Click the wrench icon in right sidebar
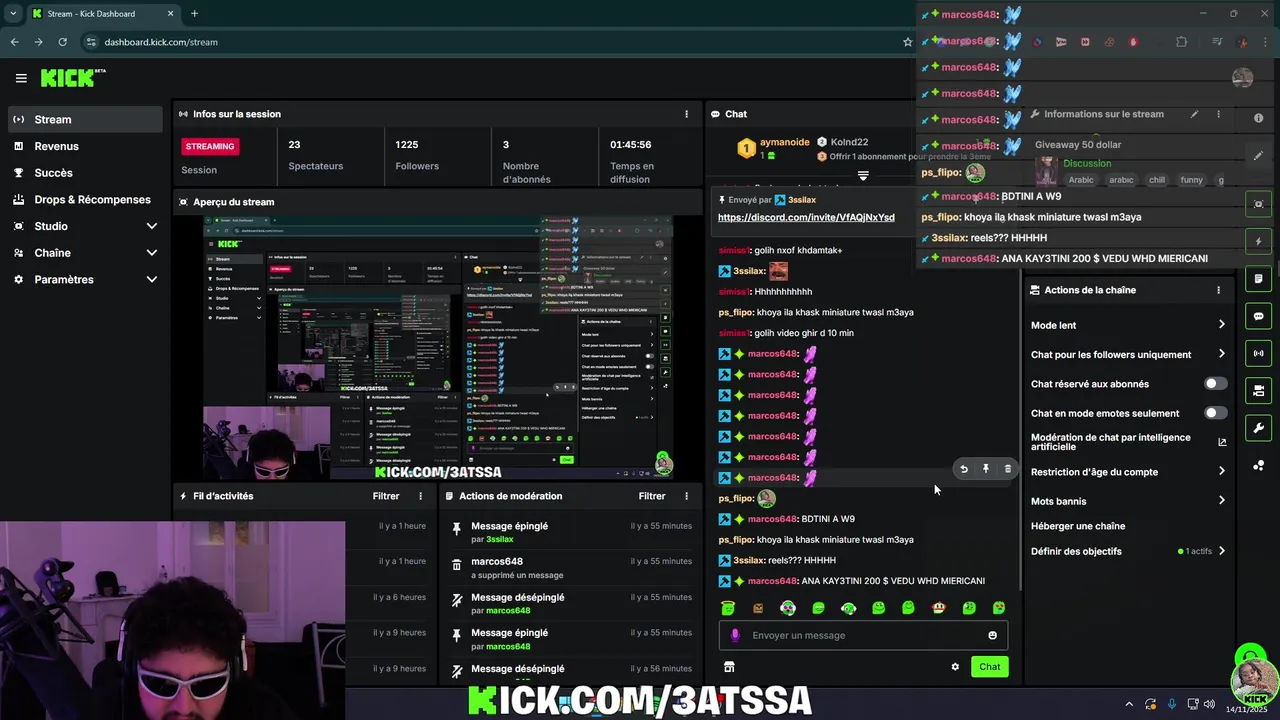The width and height of the screenshot is (1280, 720). tap(1258, 428)
